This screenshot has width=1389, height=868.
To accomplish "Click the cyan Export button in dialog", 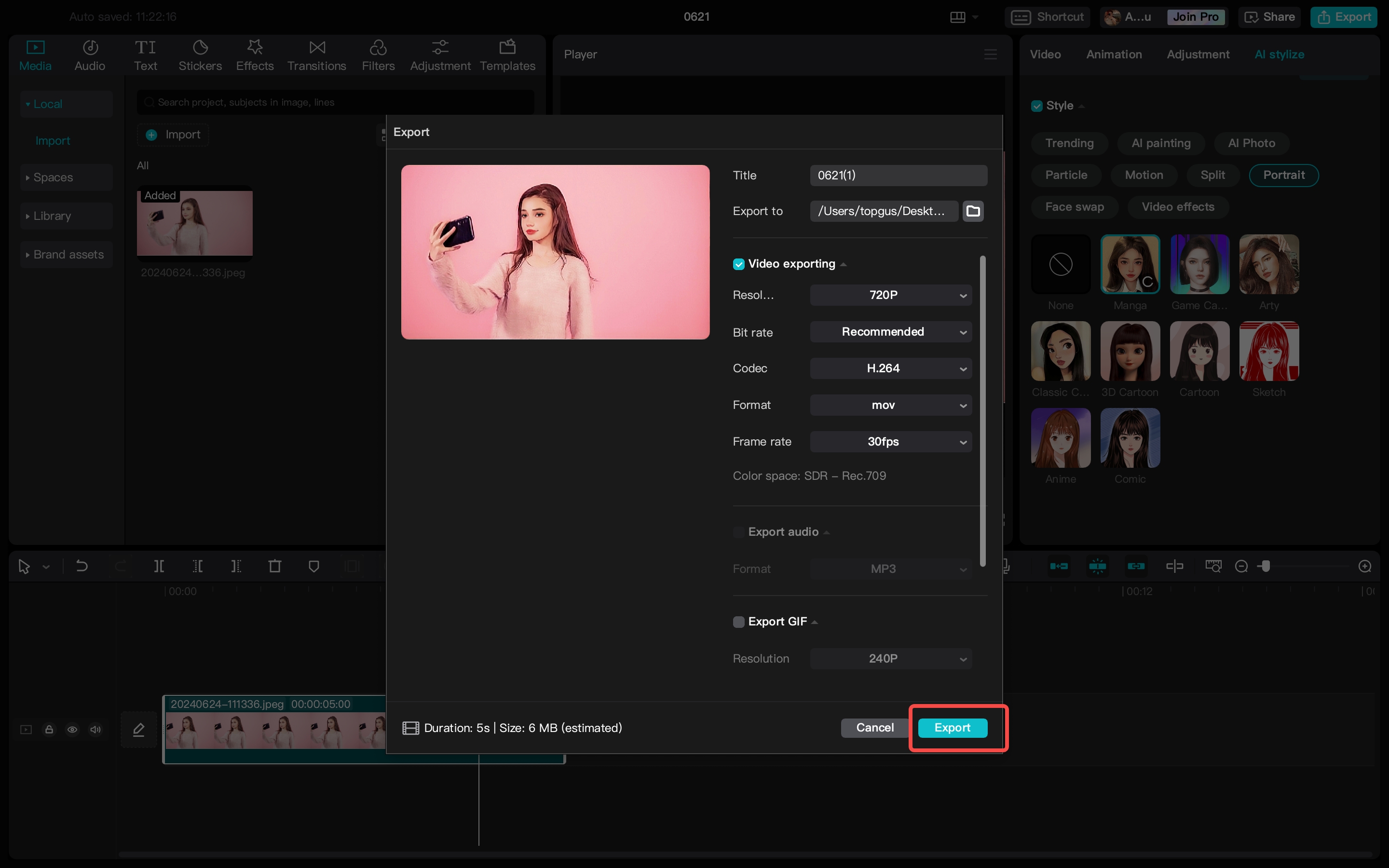I will (952, 728).
